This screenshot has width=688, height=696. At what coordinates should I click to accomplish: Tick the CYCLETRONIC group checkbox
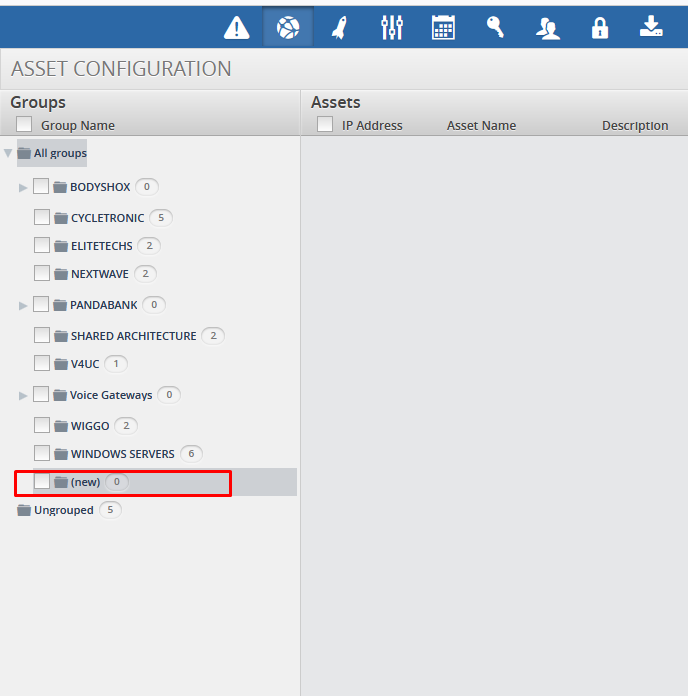tap(42, 217)
